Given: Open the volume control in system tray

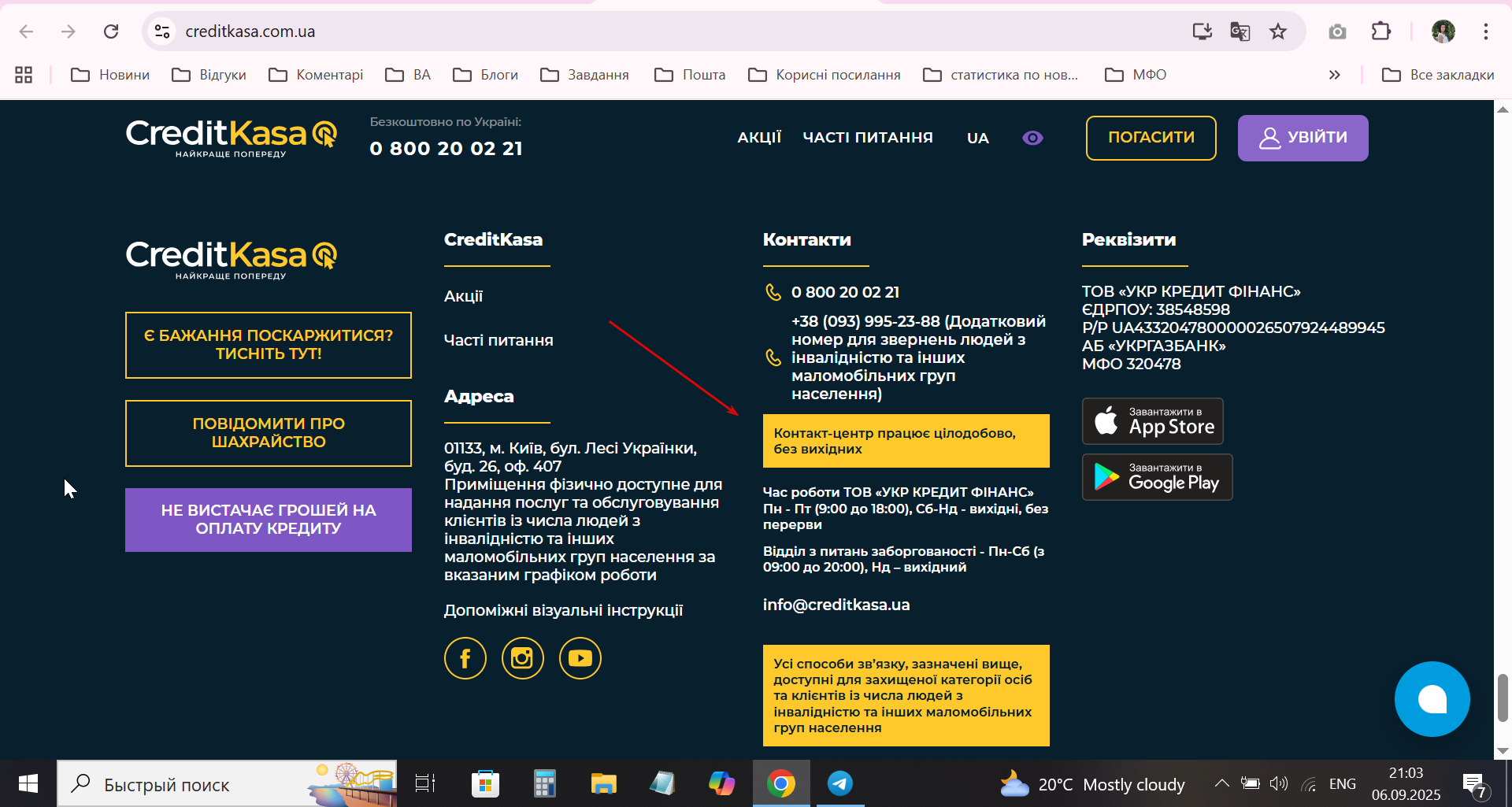Looking at the screenshot, I should pyautogui.click(x=1279, y=783).
